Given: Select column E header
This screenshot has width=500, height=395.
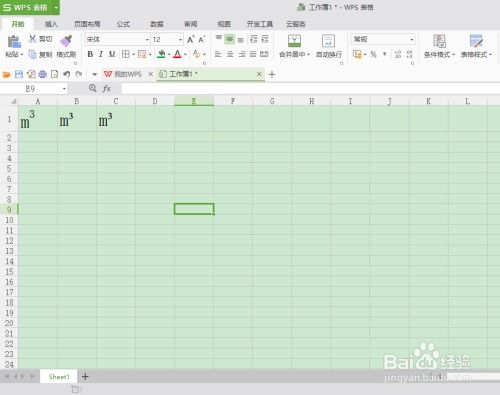Looking at the screenshot, I should 194,101.
